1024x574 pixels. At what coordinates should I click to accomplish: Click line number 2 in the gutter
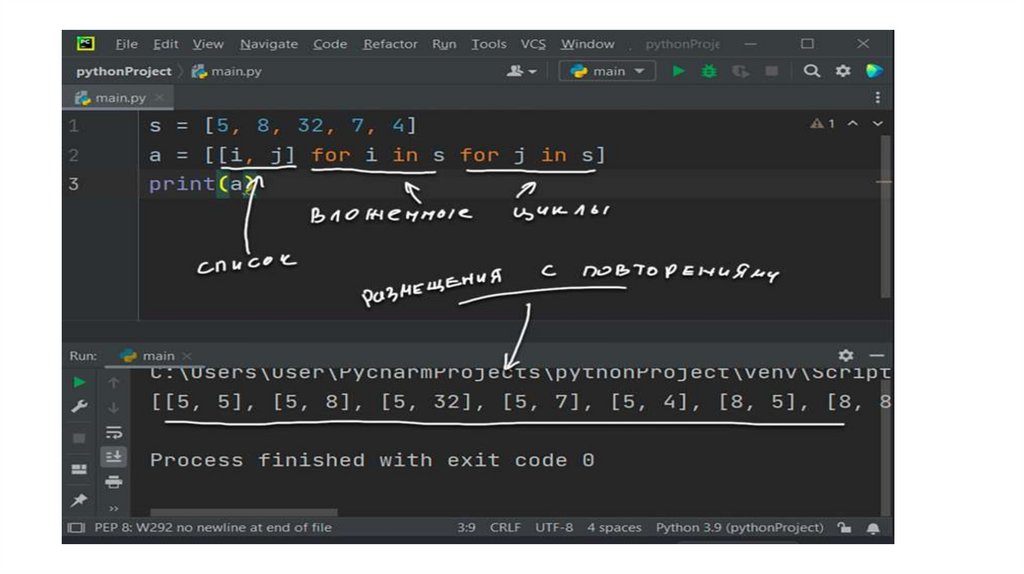[74, 155]
